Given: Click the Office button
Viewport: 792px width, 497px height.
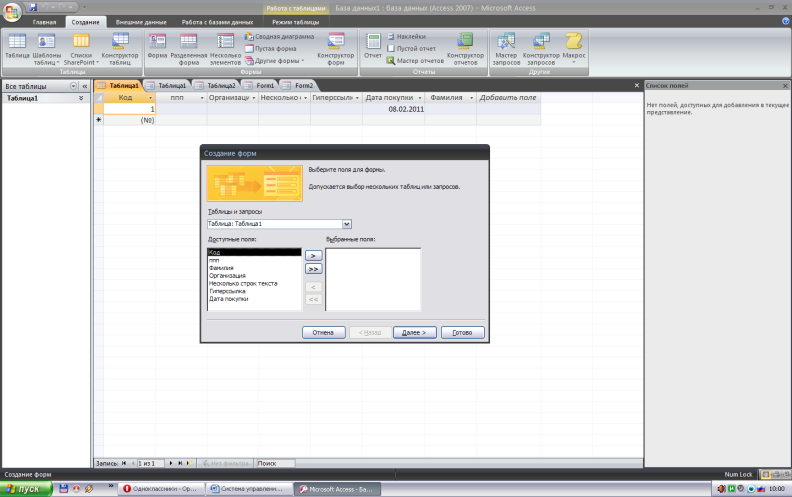Looking at the screenshot, I should (12, 12).
